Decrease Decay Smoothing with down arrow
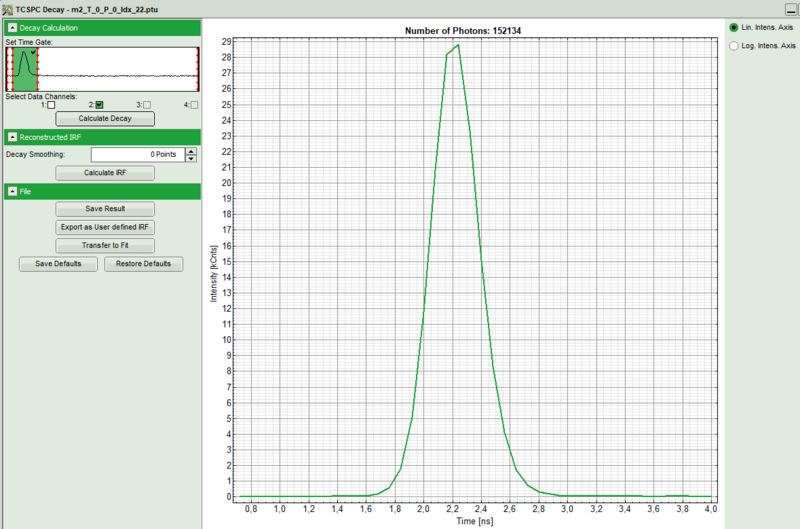The image size is (800, 529). point(191,158)
